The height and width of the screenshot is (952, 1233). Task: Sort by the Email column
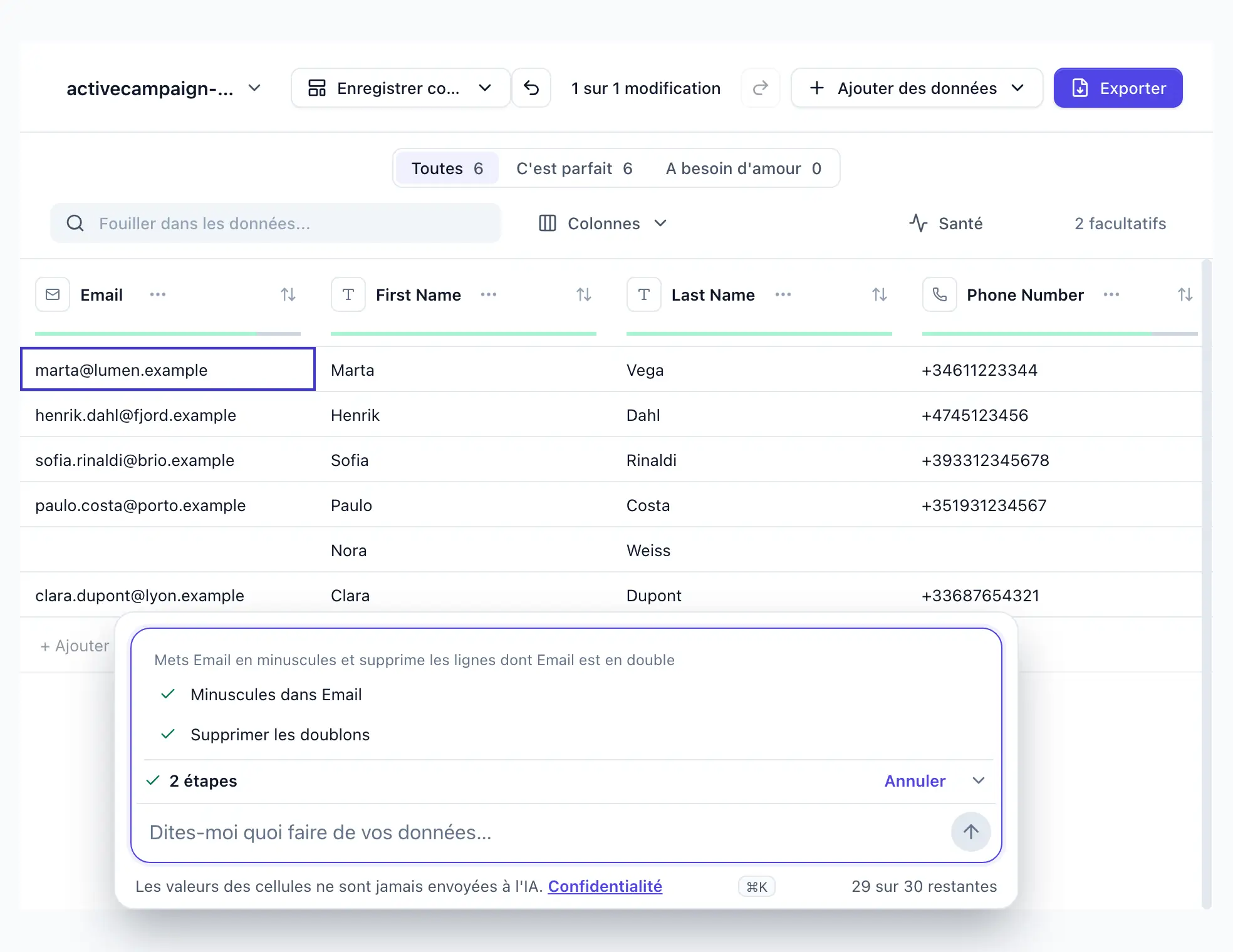pos(288,294)
